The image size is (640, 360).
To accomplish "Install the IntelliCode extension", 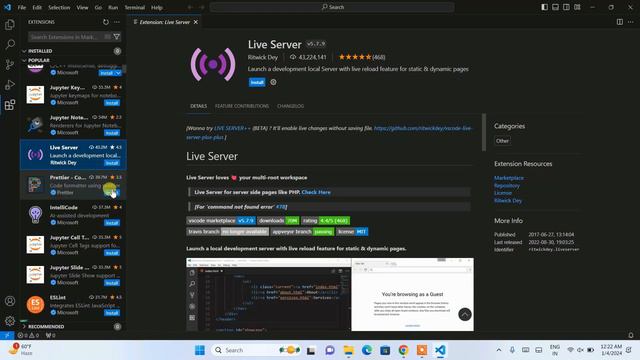I will tap(112, 223).
